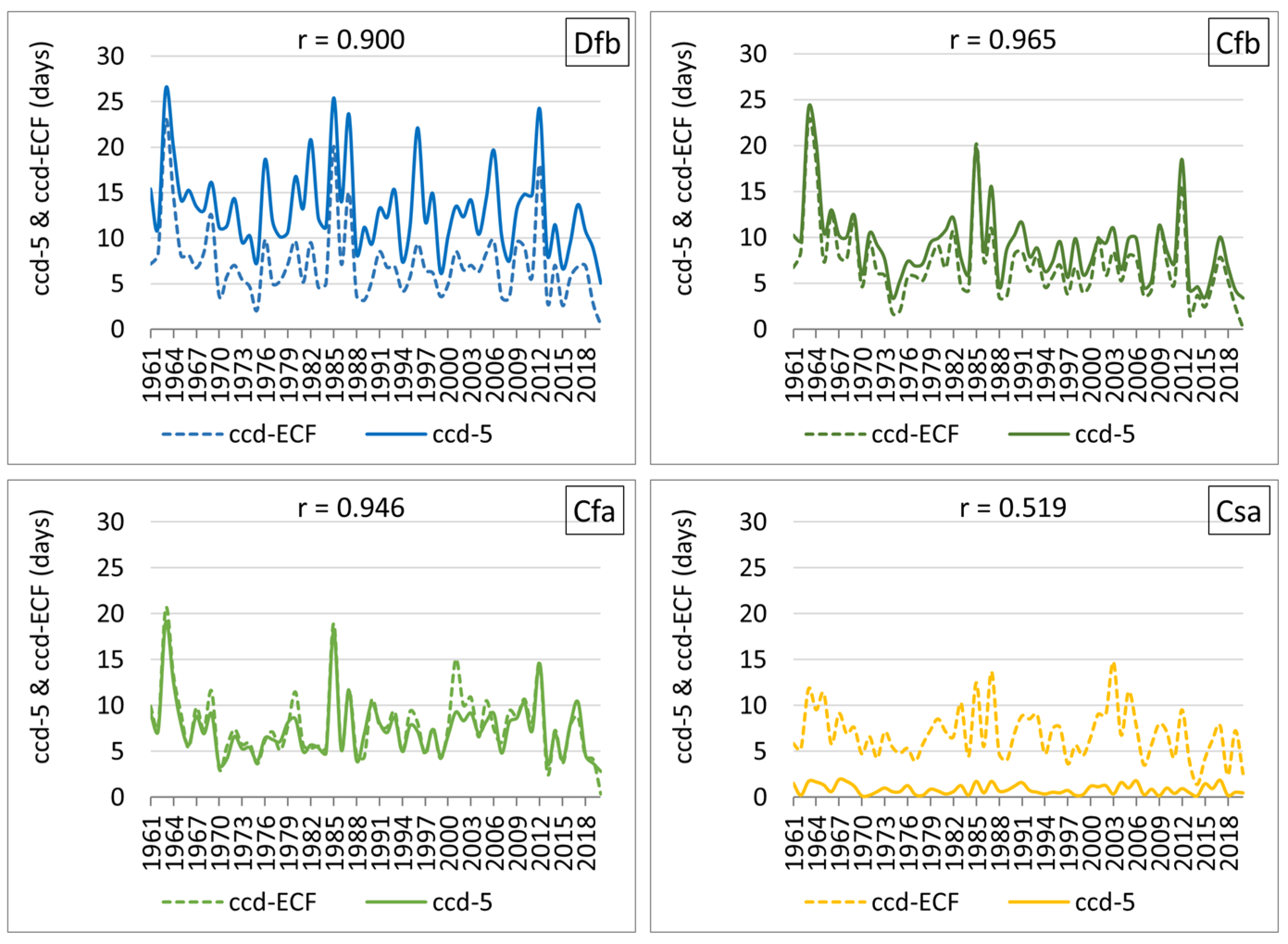Click the Cfb climate label box

1238,42
